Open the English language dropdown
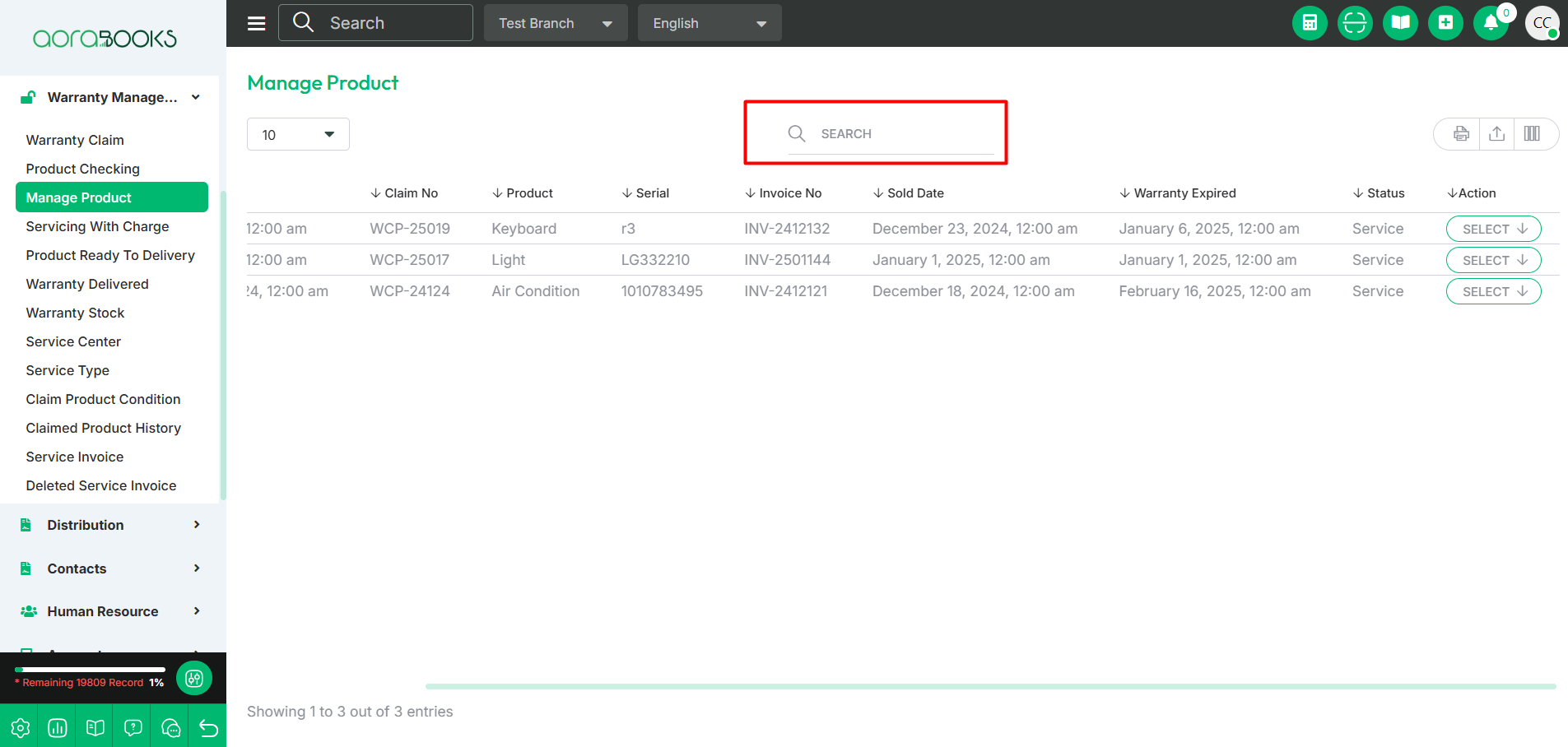Viewport: 1568px width, 747px height. [x=710, y=23]
